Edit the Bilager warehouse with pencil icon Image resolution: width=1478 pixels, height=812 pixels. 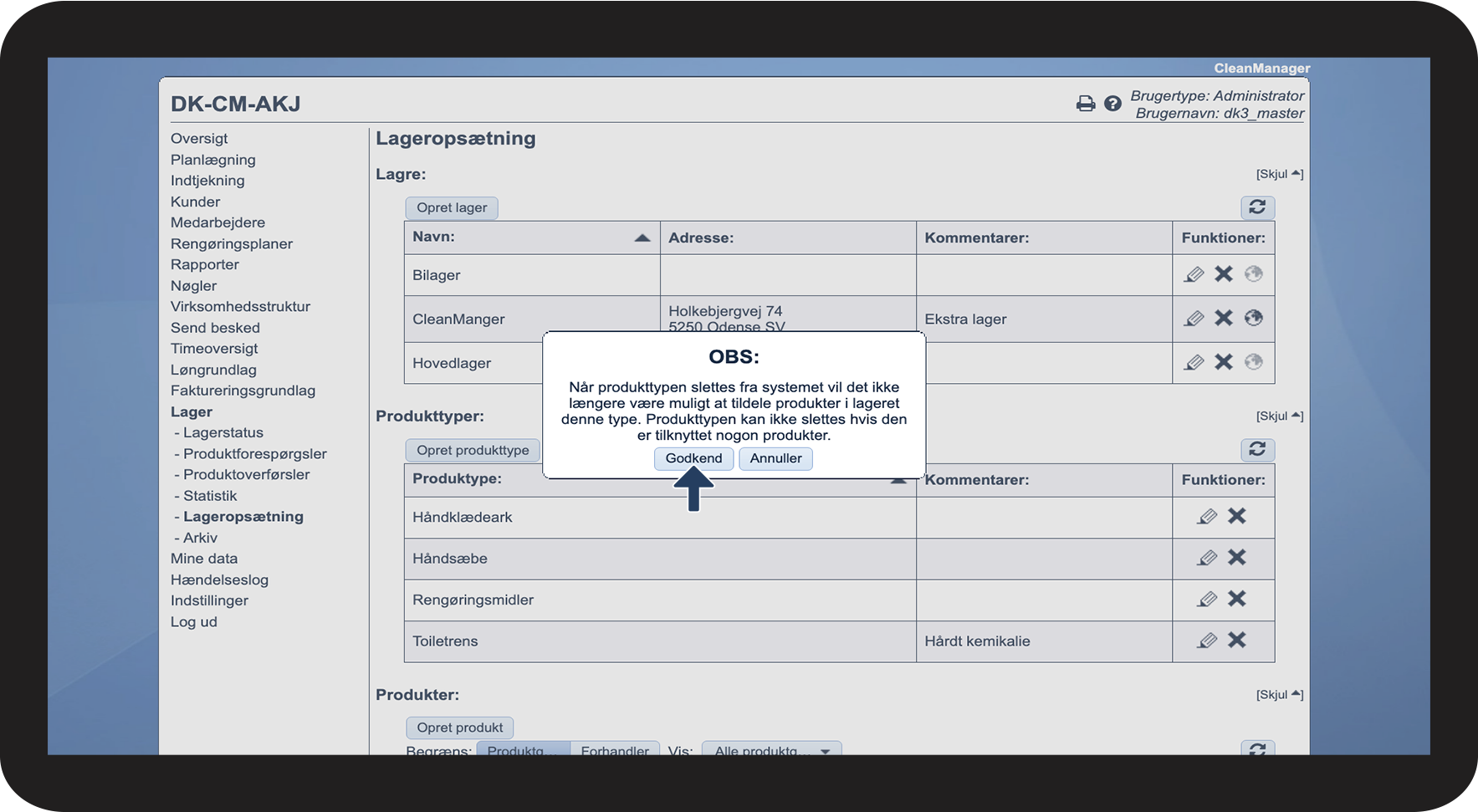1194,274
